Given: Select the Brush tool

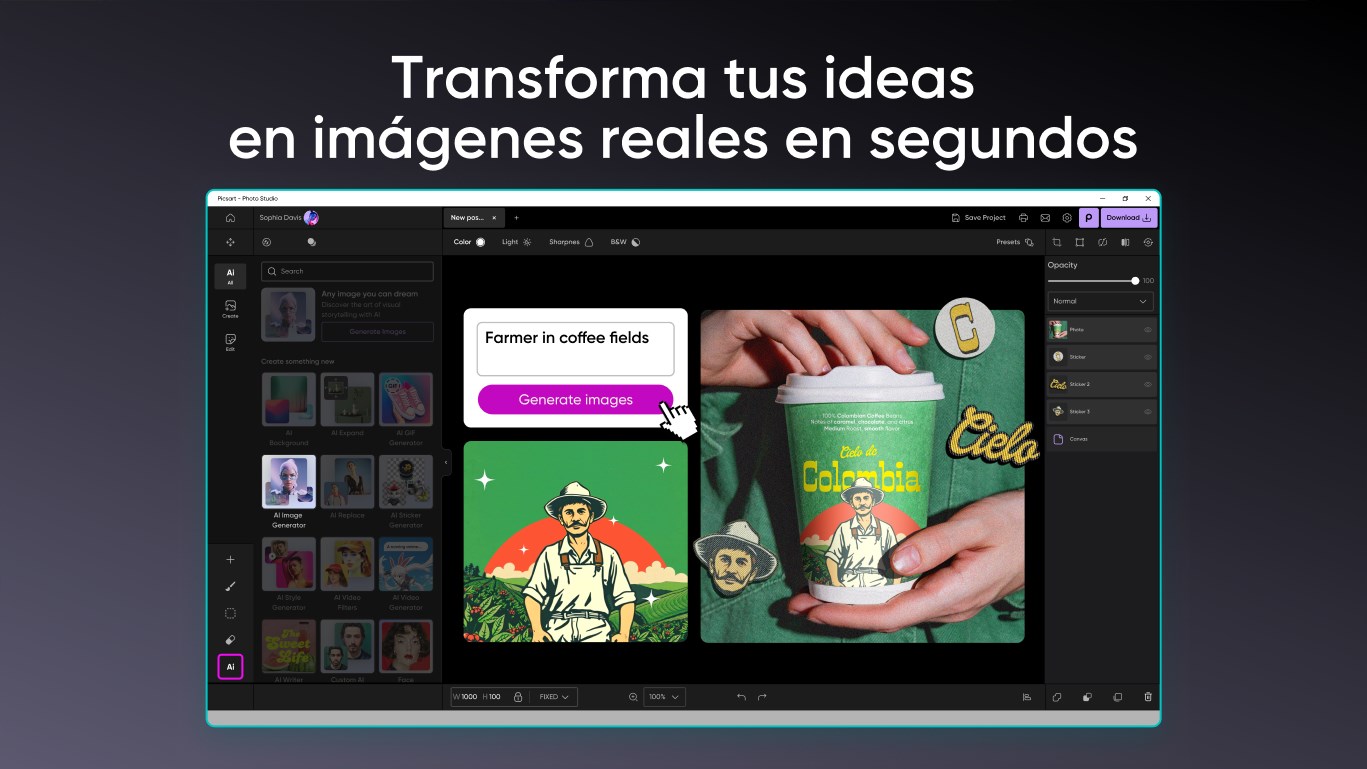Looking at the screenshot, I should pos(230,586).
